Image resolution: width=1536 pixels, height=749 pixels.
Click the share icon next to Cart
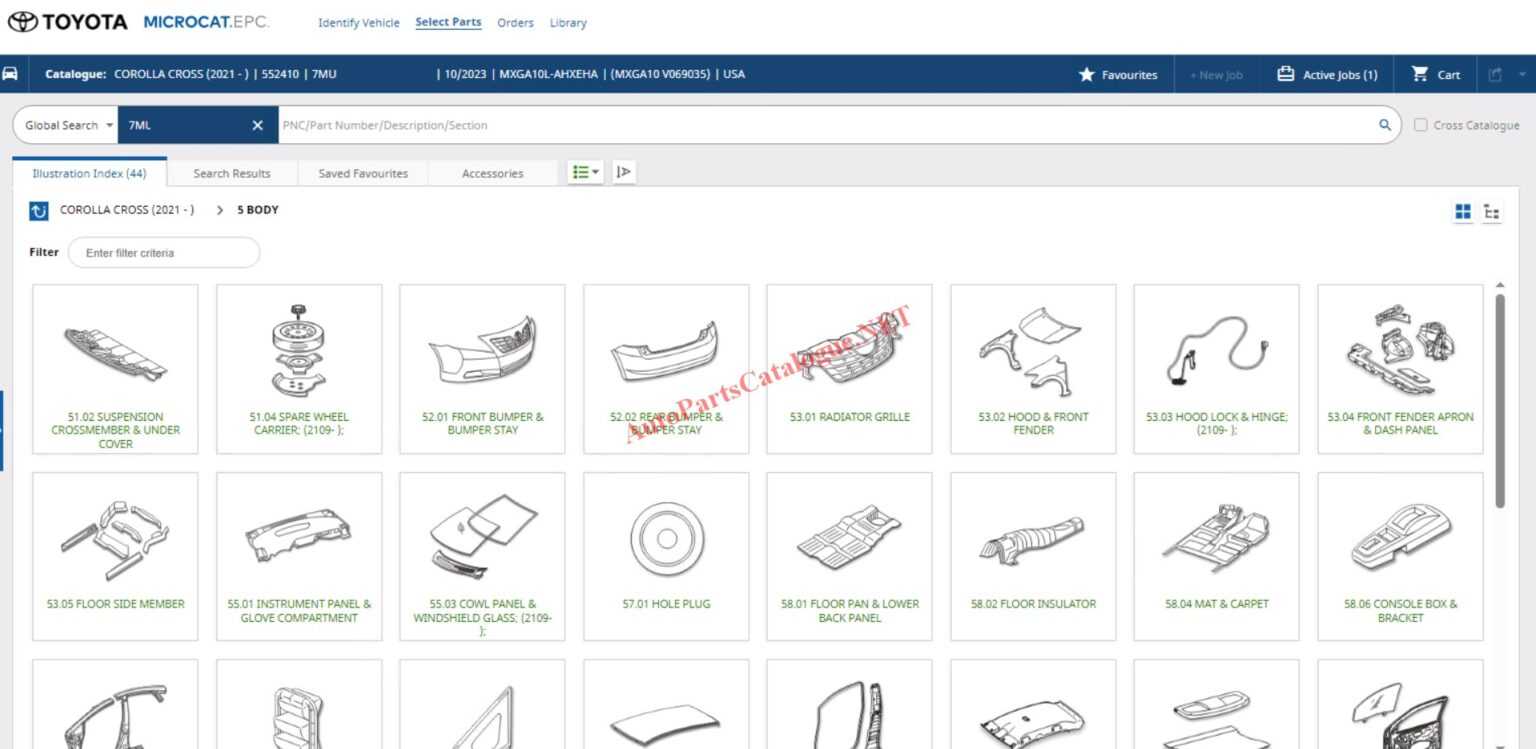(1494, 73)
